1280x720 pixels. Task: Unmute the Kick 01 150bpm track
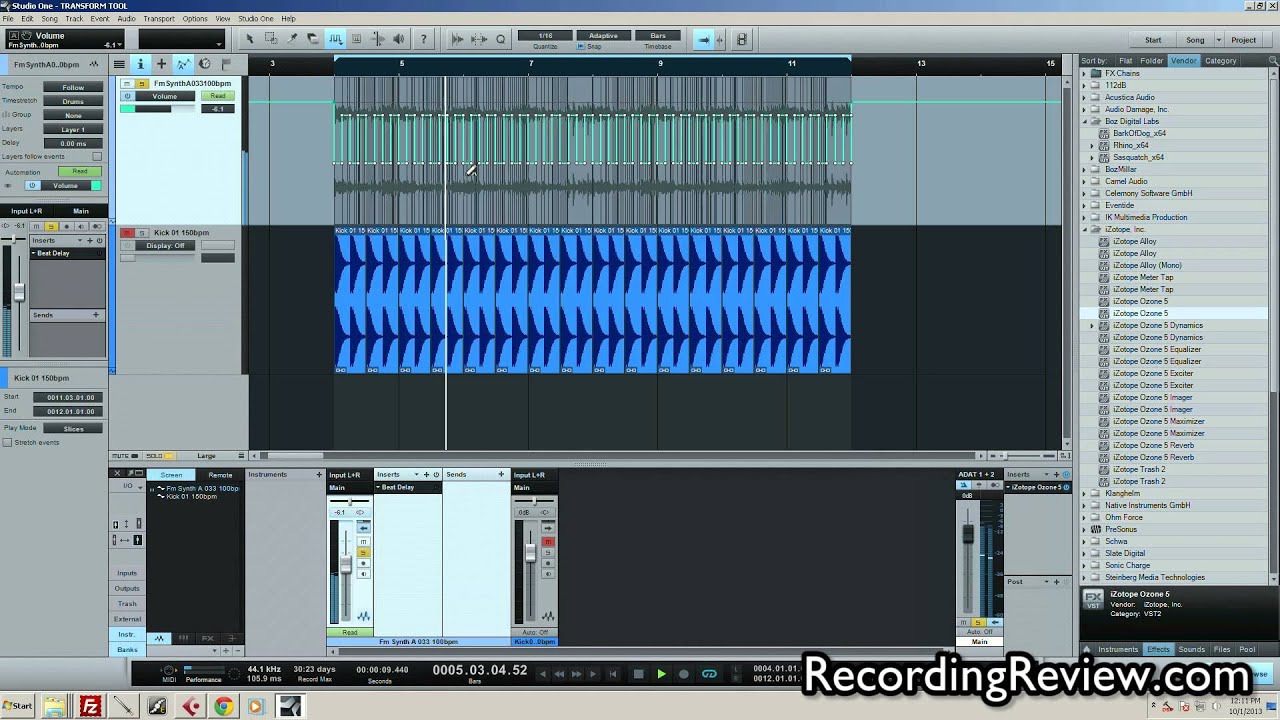point(127,233)
